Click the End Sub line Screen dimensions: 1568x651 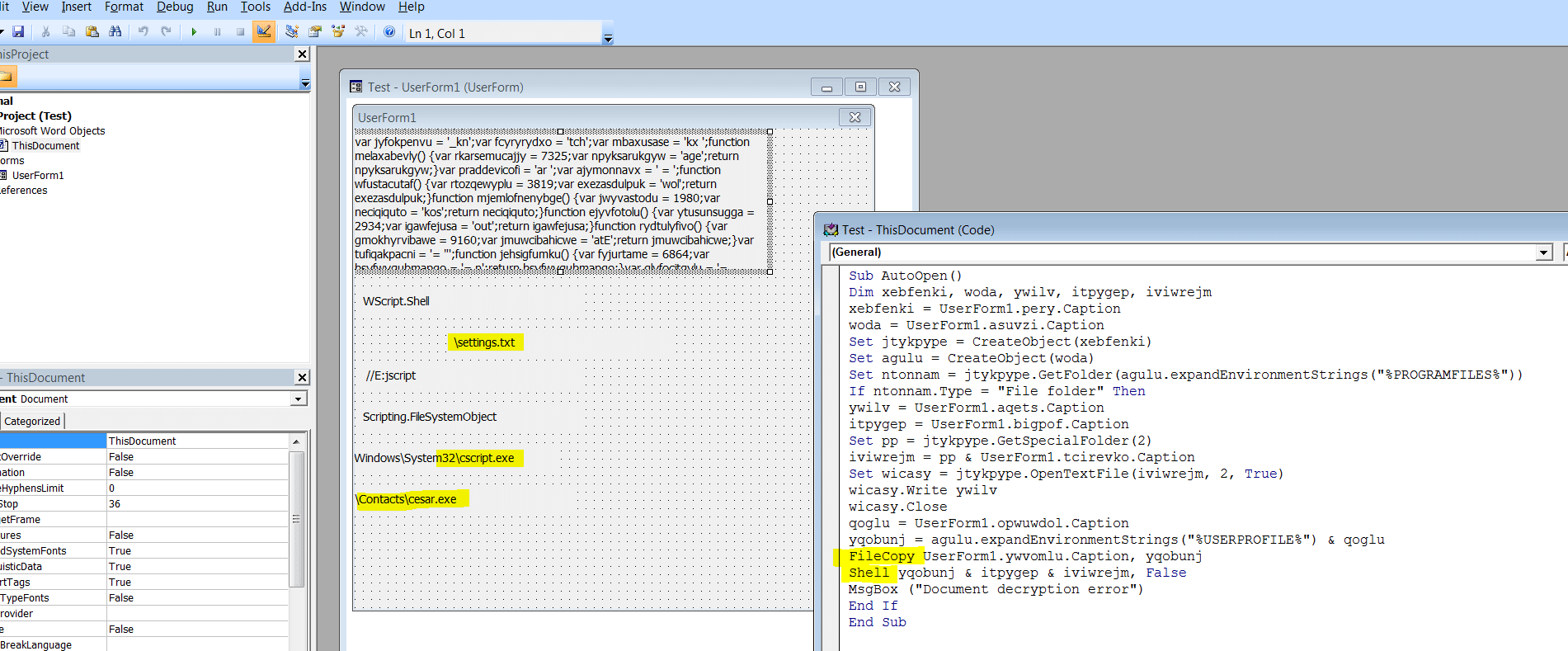click(x=877, y=622)
